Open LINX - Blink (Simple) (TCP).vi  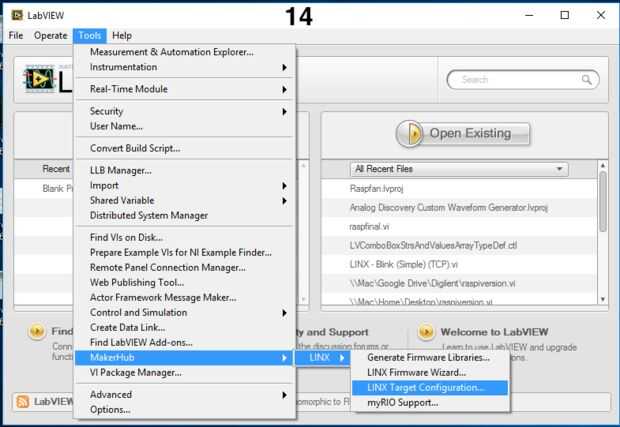pos(404,265)
